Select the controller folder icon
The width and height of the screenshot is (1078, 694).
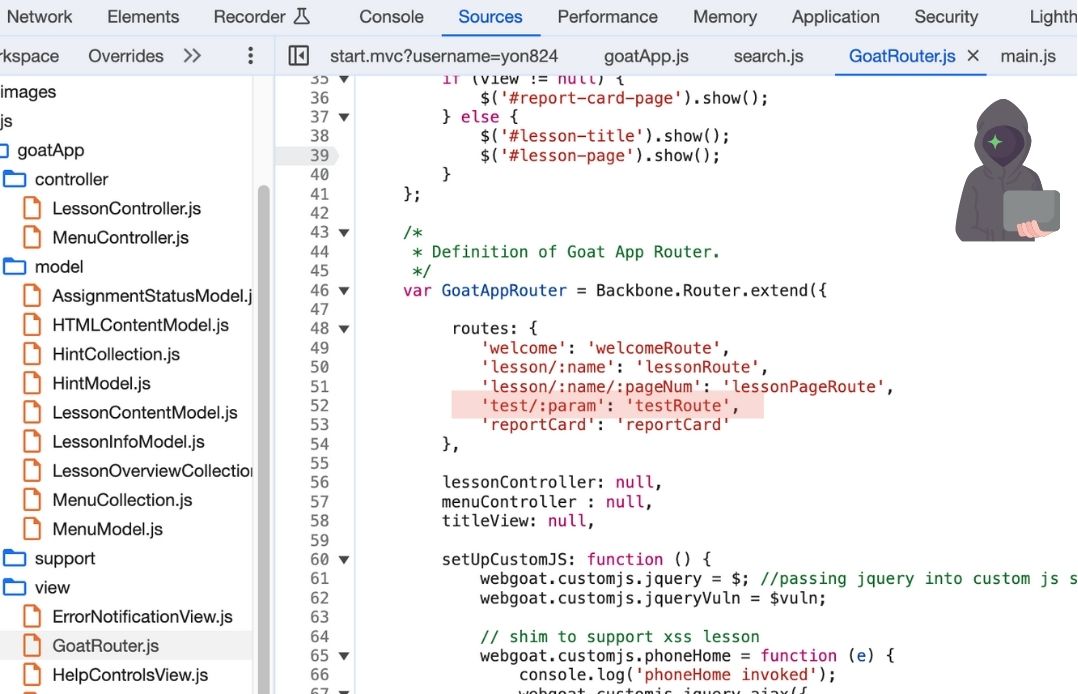(15, 180)
